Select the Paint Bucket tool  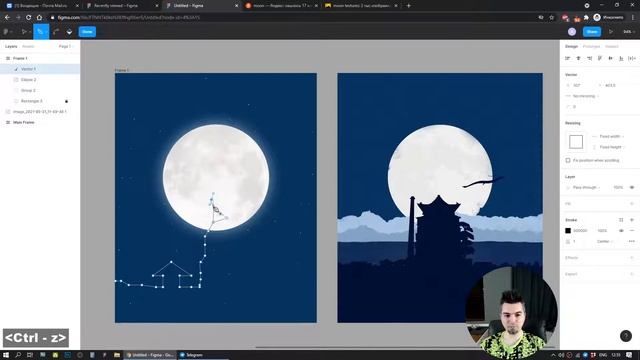(x=69, y=31)
